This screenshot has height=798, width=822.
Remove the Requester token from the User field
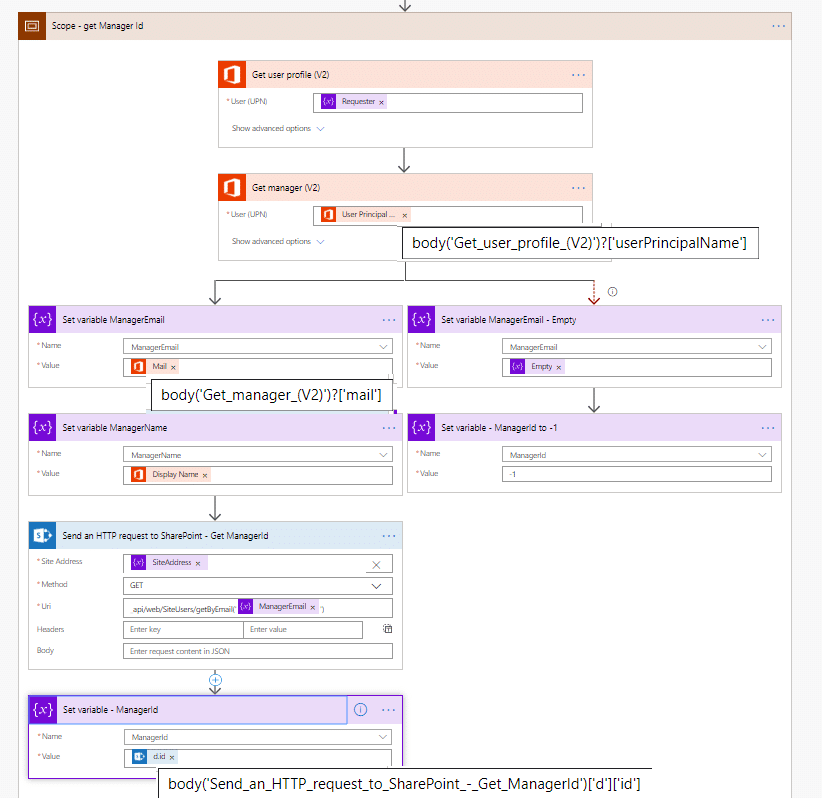click(x=381, y=102)
